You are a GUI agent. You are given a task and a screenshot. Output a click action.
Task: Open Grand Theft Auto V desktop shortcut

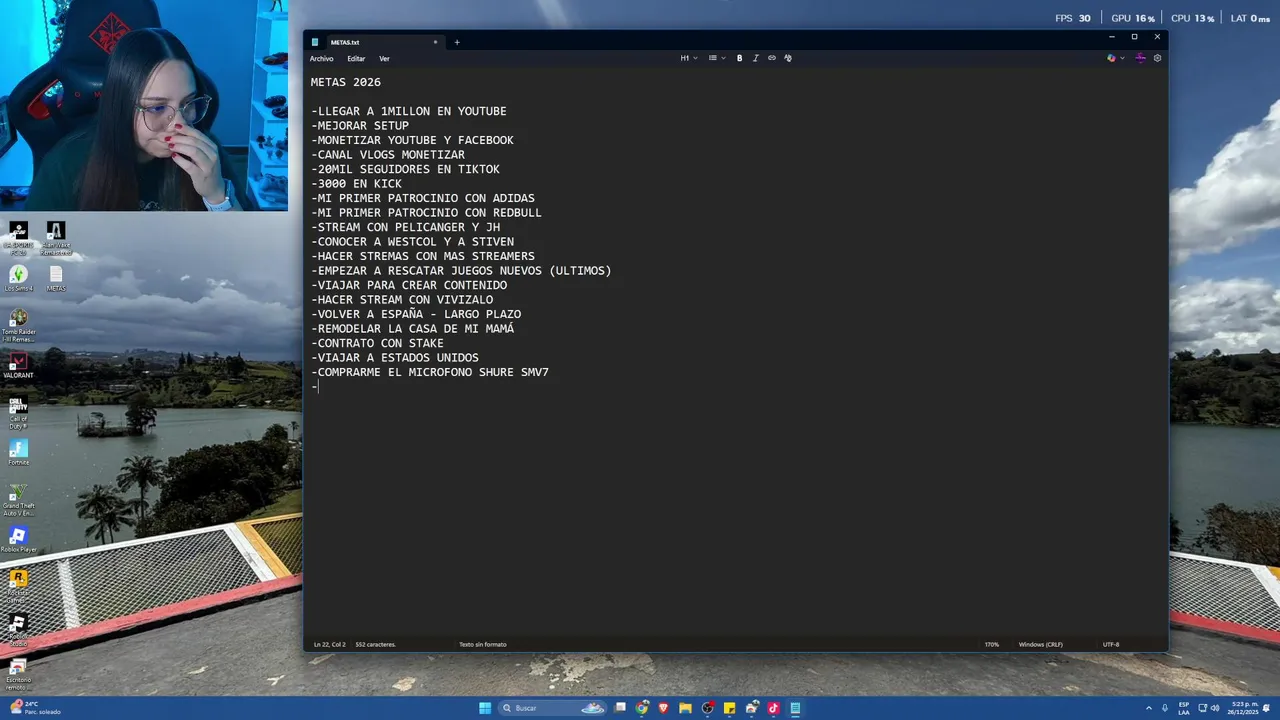18,499
